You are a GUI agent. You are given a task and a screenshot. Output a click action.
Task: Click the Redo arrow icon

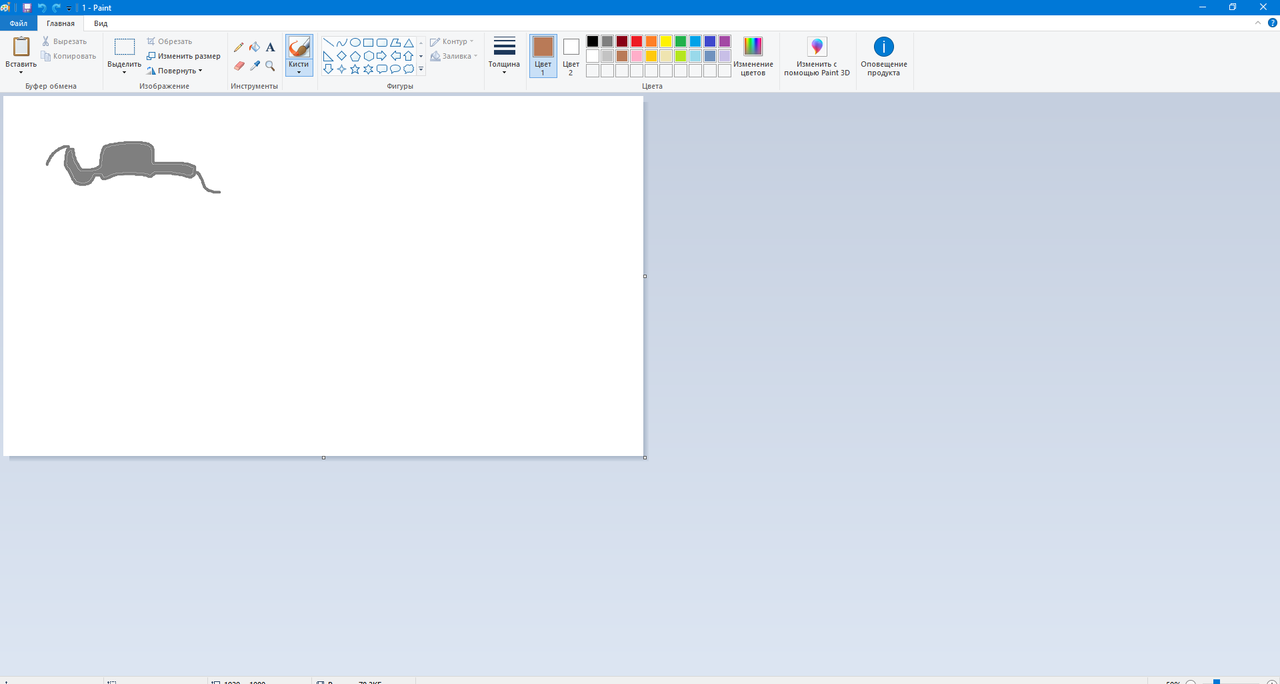tap(56, 7)
